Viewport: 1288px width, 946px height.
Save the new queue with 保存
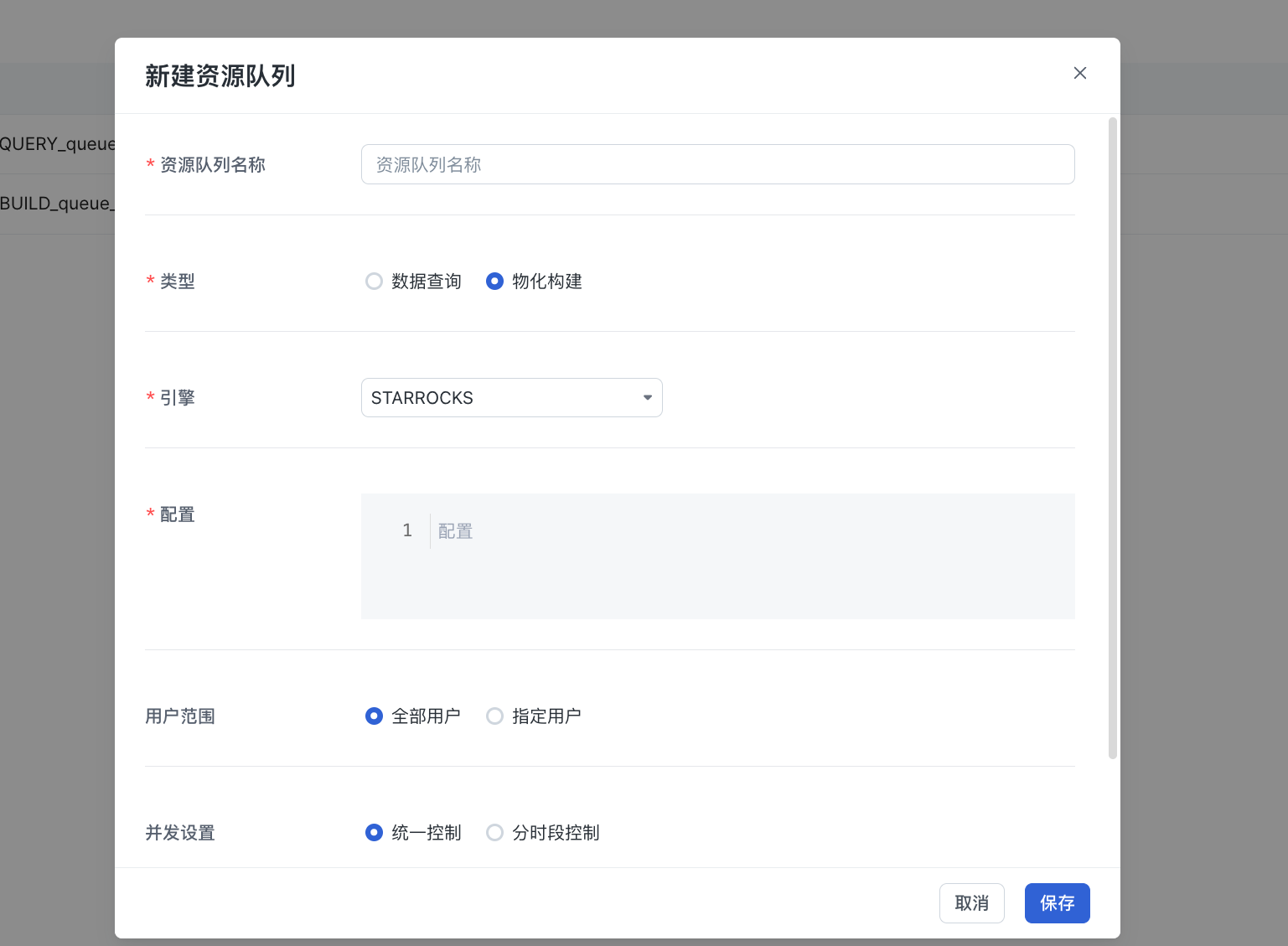coord(1057,903)
